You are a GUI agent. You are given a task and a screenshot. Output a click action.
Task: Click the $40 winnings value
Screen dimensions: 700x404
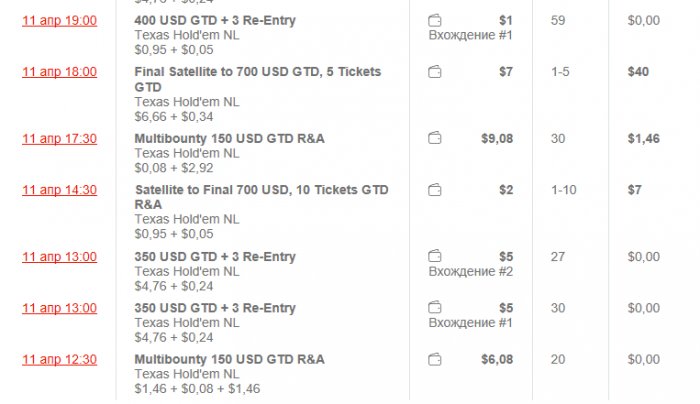[637, 72]
